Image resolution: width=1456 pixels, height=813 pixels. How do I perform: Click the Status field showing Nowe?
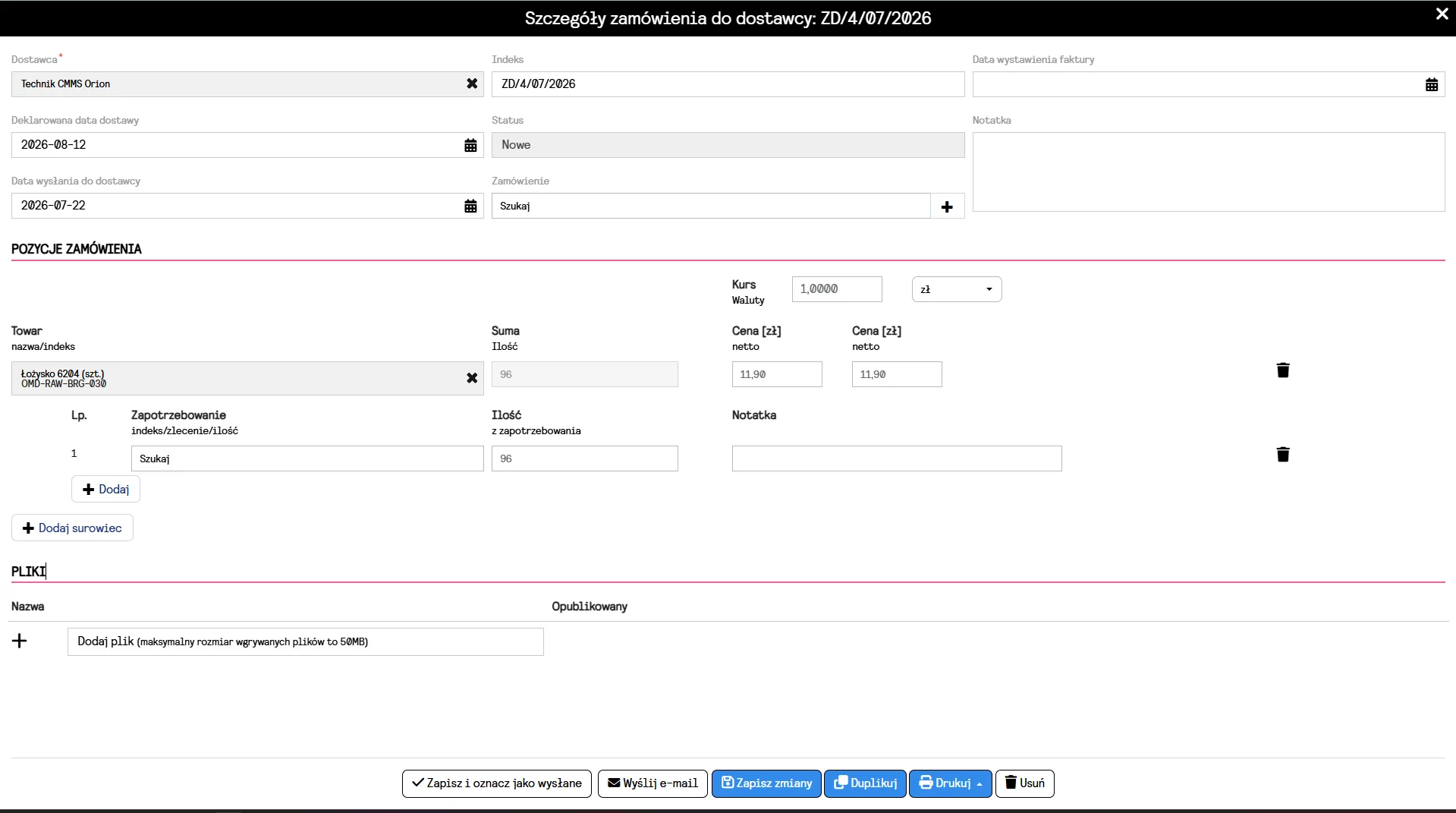(728, 145)
